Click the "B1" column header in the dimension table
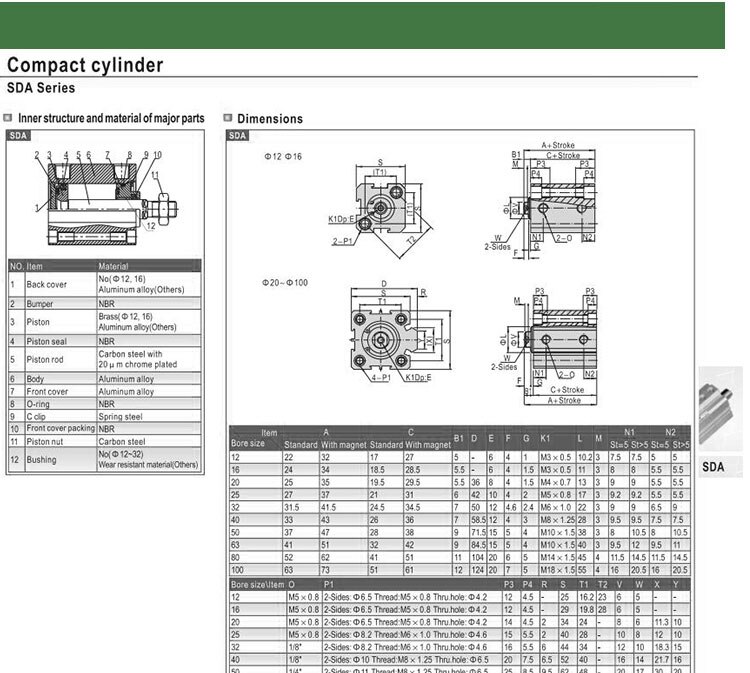The height and width of the screenshot is (673, 750). 458,438
